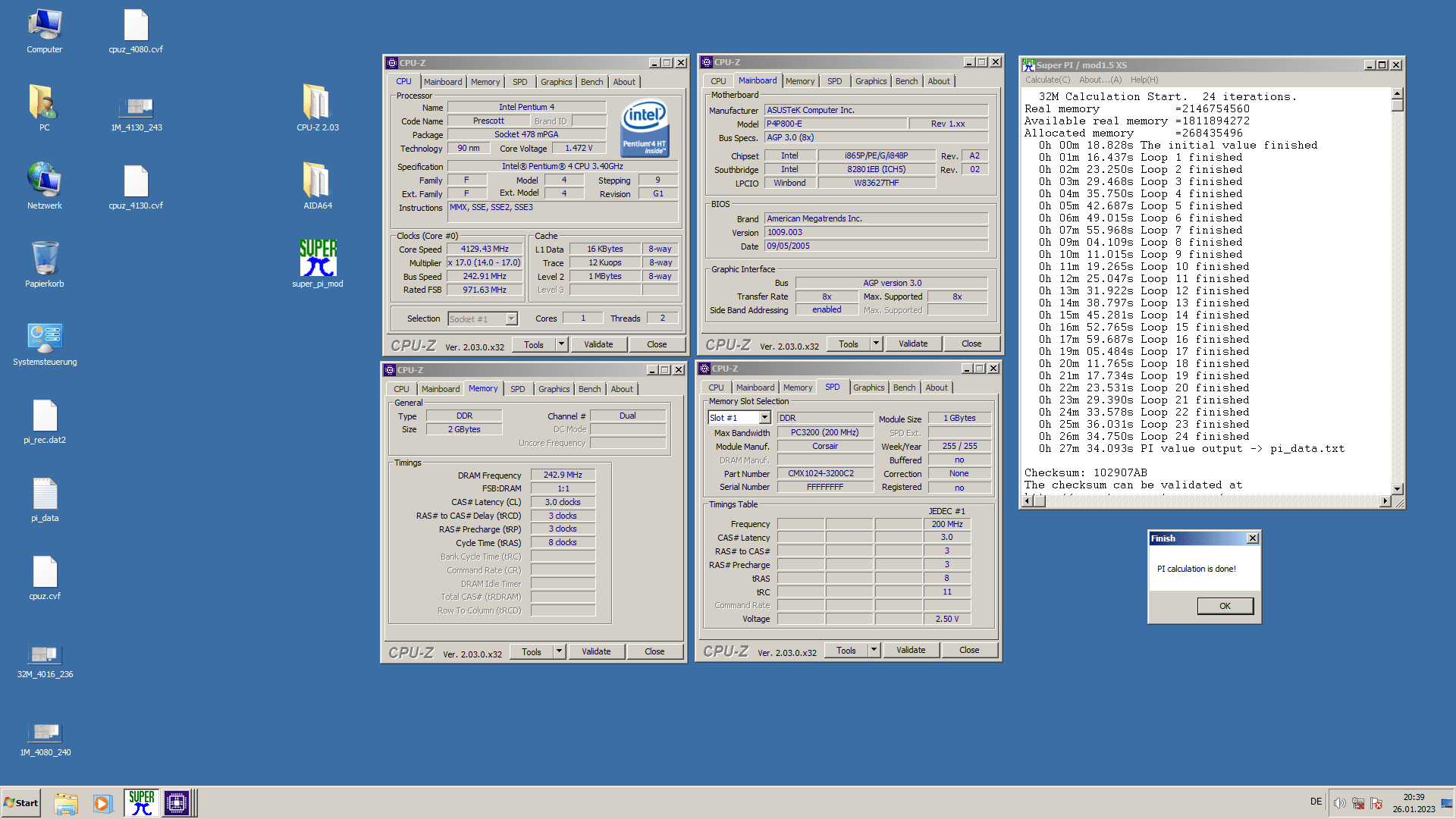Launch super_pi_mod desktop icon
The width and height of the screenshot is (1456, 819).
[318, 264]
